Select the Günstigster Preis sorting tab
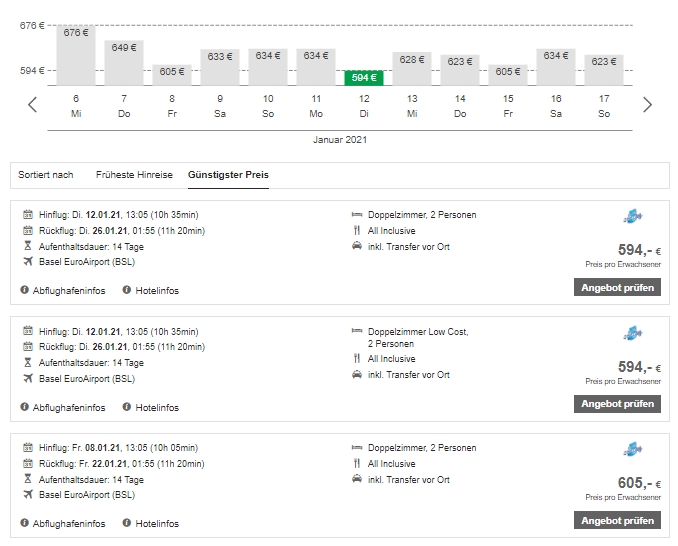This screenshot has width=678, height=546. 228,175
